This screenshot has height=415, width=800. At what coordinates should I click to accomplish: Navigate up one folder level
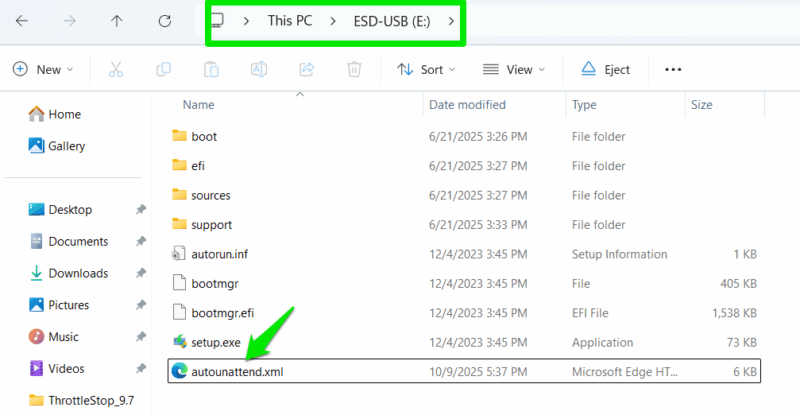(117, 21)
